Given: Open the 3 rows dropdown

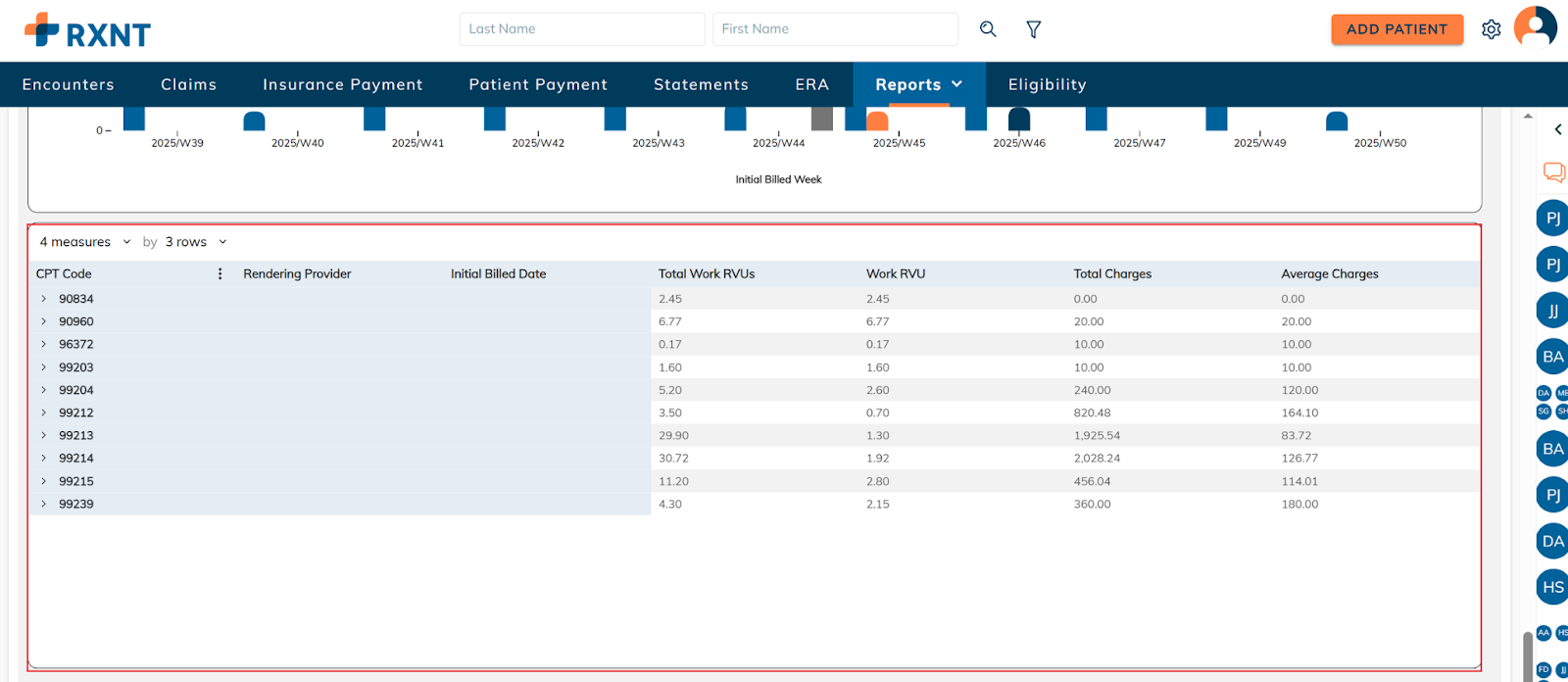Looking at the screenshot, I should (x=195, y=242).
